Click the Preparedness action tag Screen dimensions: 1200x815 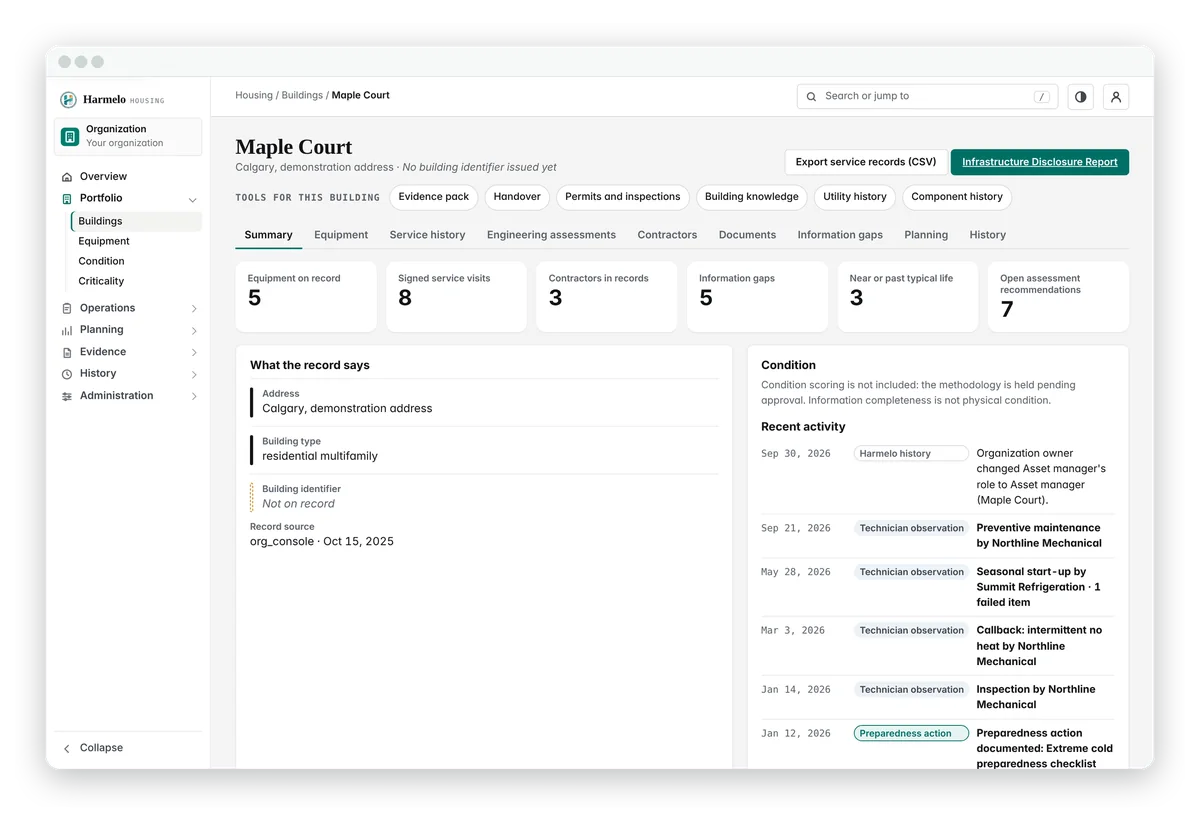point(911,733)
